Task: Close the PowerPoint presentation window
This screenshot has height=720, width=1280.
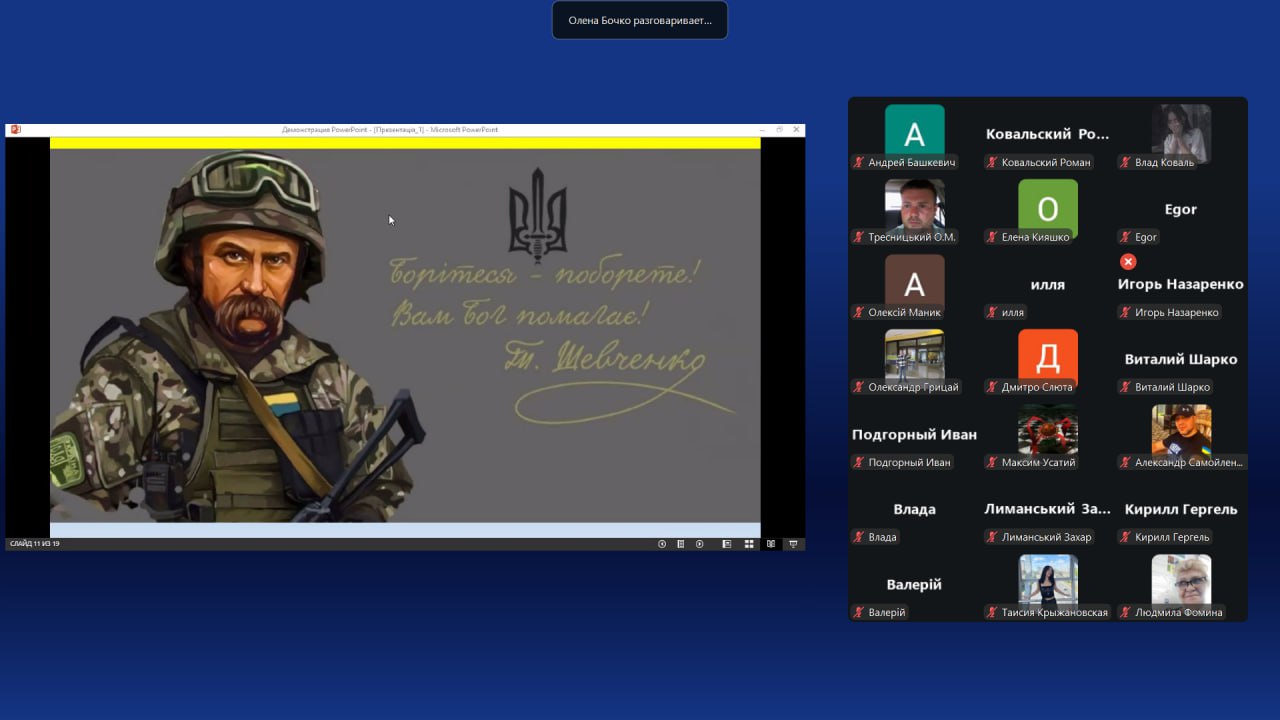Action: pyautogui.click(x=796, y=129)
